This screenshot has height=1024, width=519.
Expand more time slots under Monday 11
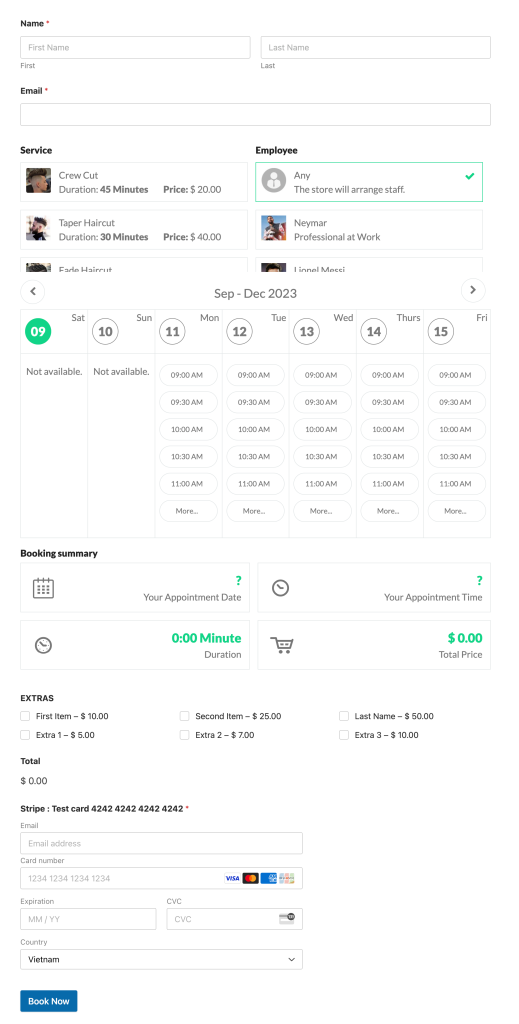click(x=187, y=511)
